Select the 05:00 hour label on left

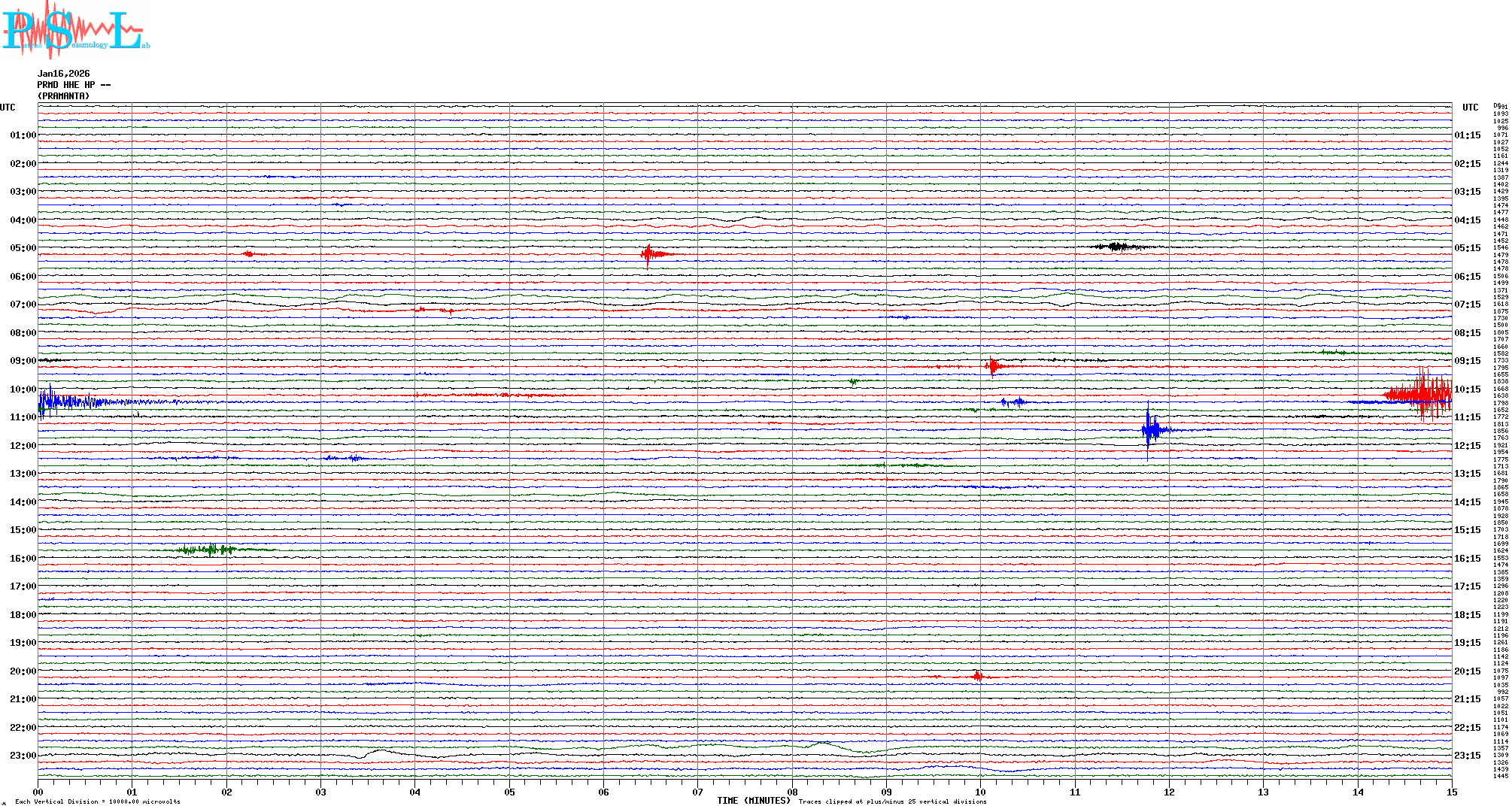pyautogui.click(x=23, y=248)
